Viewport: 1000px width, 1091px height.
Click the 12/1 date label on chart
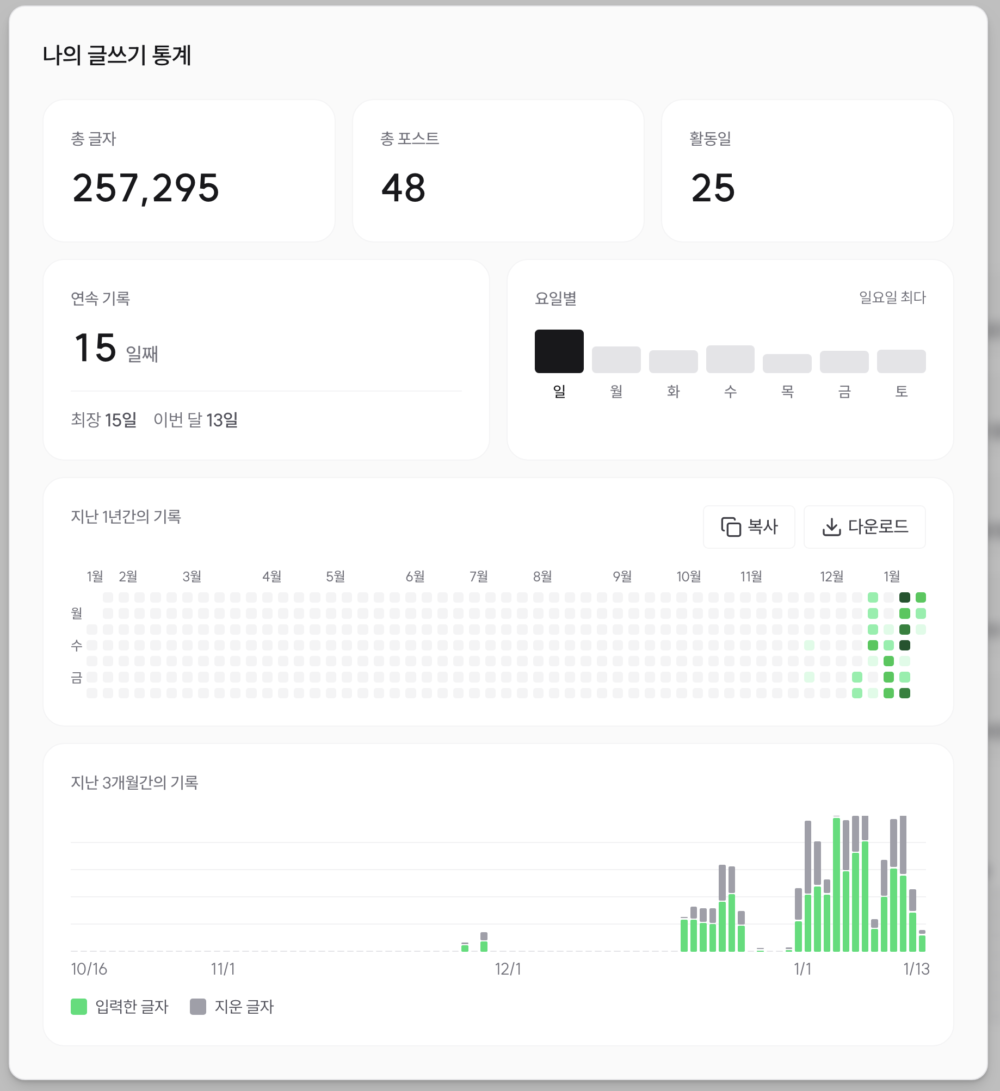(x=509, y=969)
